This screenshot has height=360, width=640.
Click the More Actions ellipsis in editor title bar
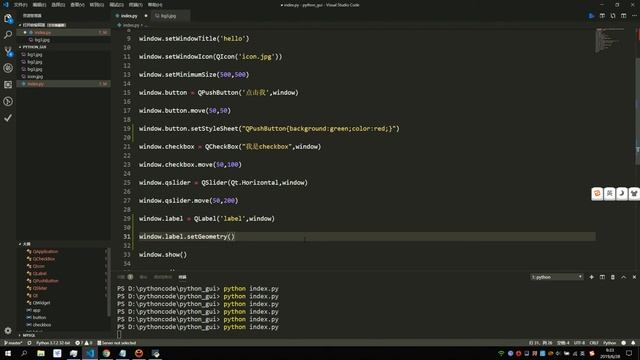tap(634, 16)
